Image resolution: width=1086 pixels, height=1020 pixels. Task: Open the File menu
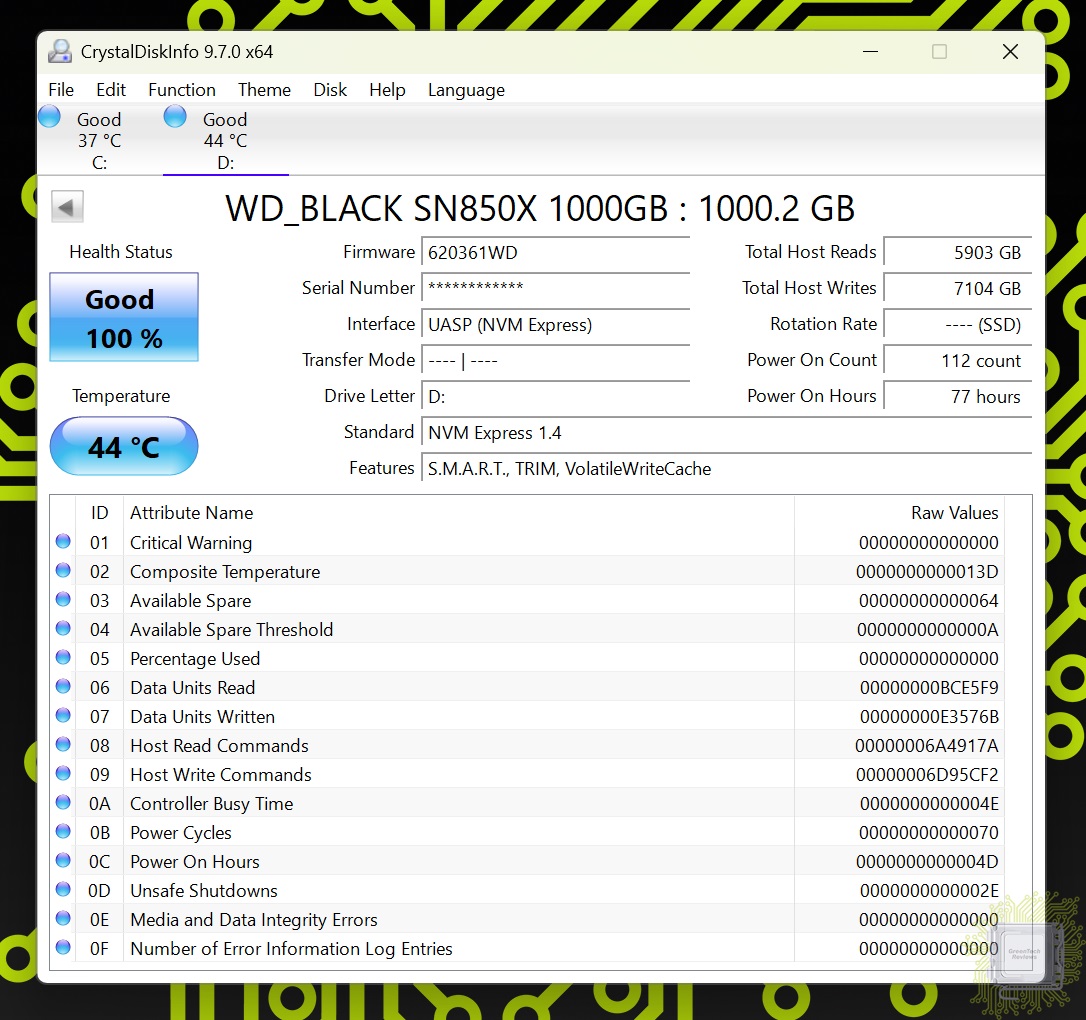click(x=61, y=90)
